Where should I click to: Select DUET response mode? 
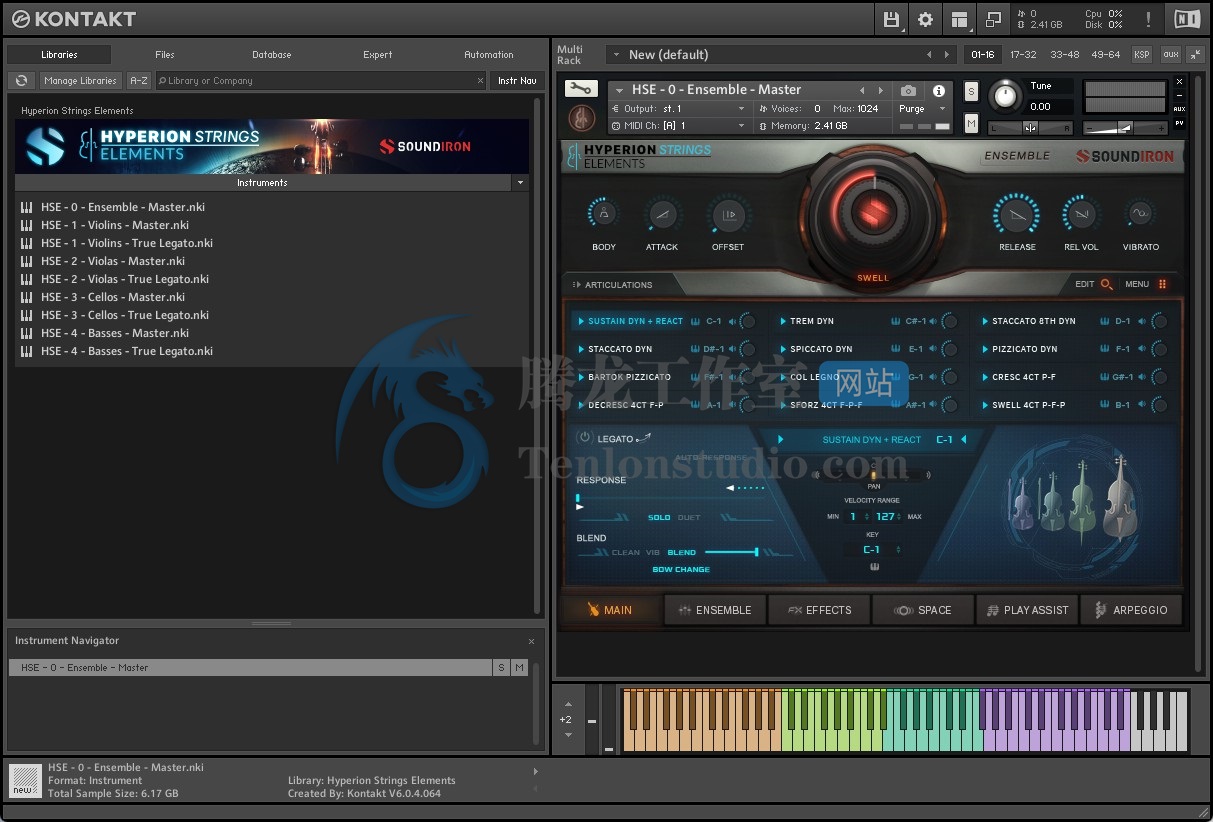(x=689, y=518)
